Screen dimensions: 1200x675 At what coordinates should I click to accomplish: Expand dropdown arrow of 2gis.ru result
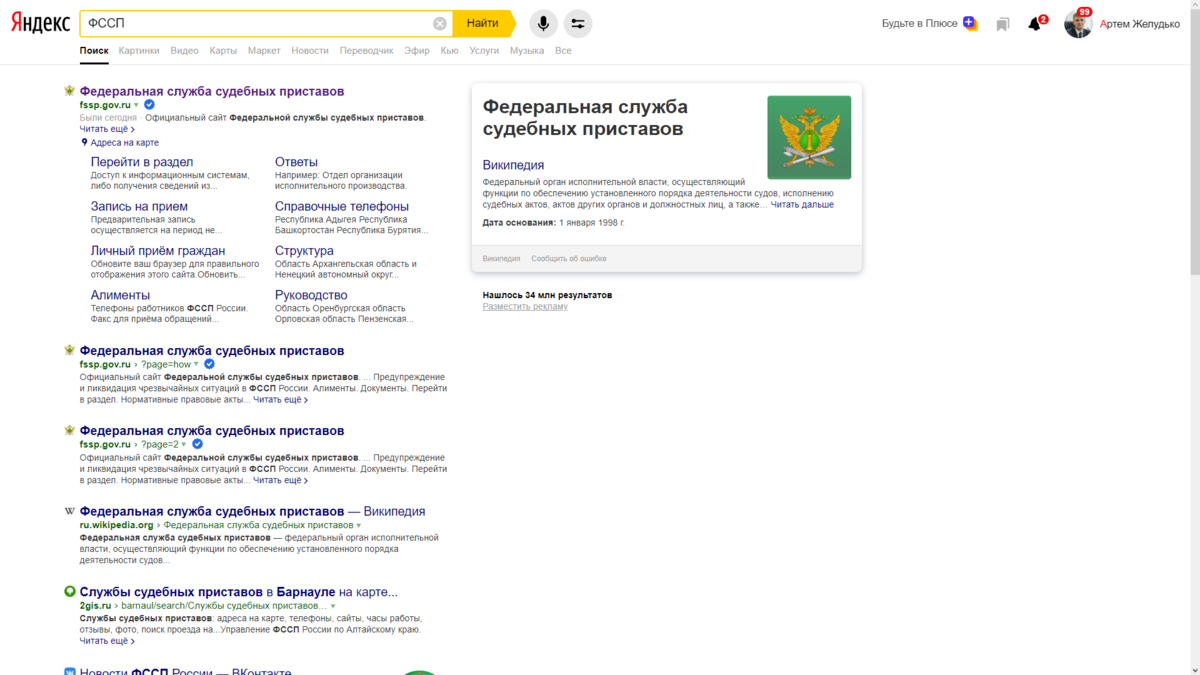pos(333,606)
